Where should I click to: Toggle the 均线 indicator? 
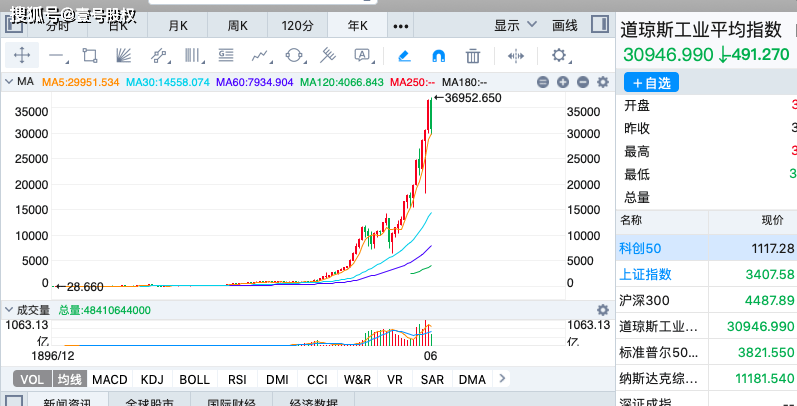(69, 379)
